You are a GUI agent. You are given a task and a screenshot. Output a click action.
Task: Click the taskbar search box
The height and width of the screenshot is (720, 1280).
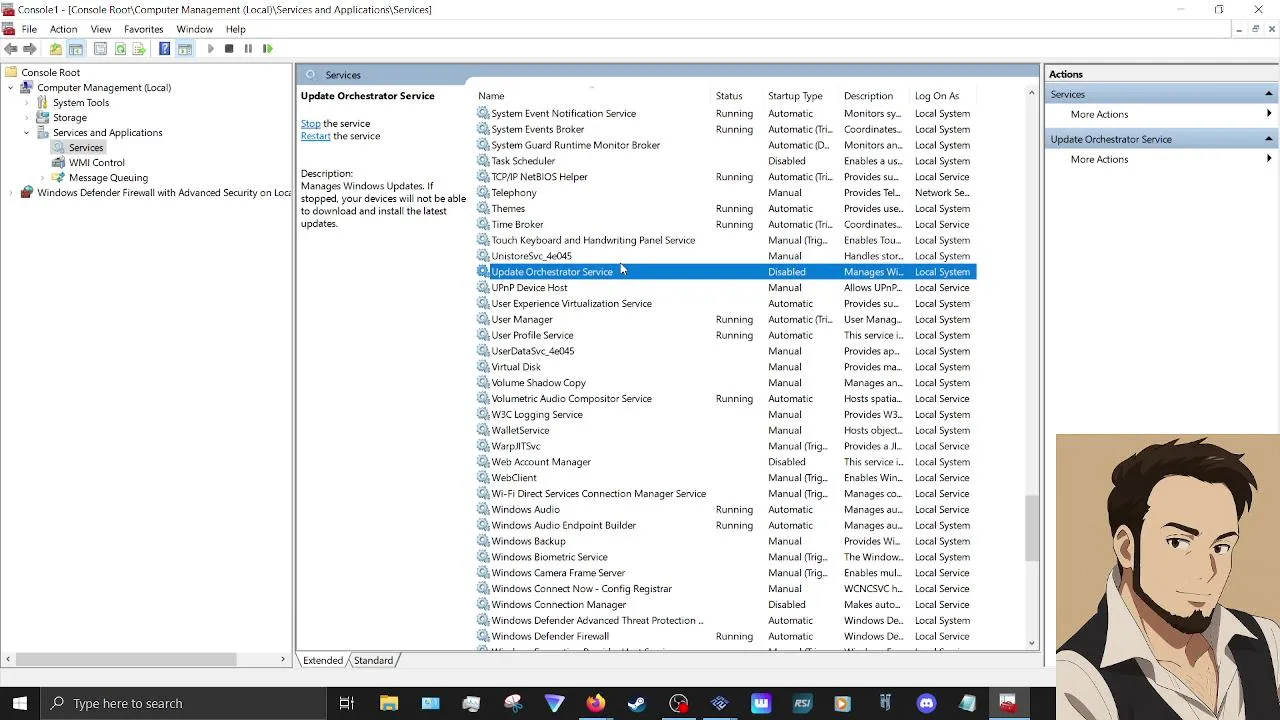tap(183, 703)
